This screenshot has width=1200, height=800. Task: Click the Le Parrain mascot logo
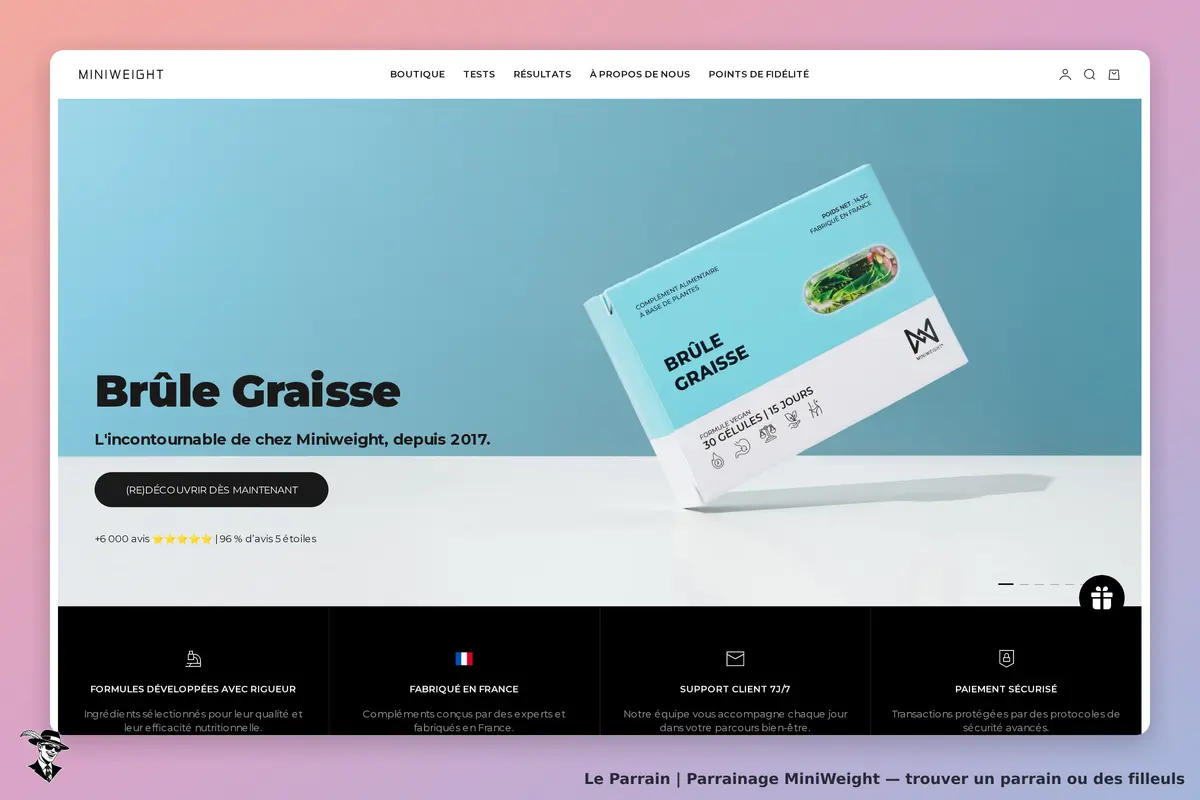click(44, 755)
